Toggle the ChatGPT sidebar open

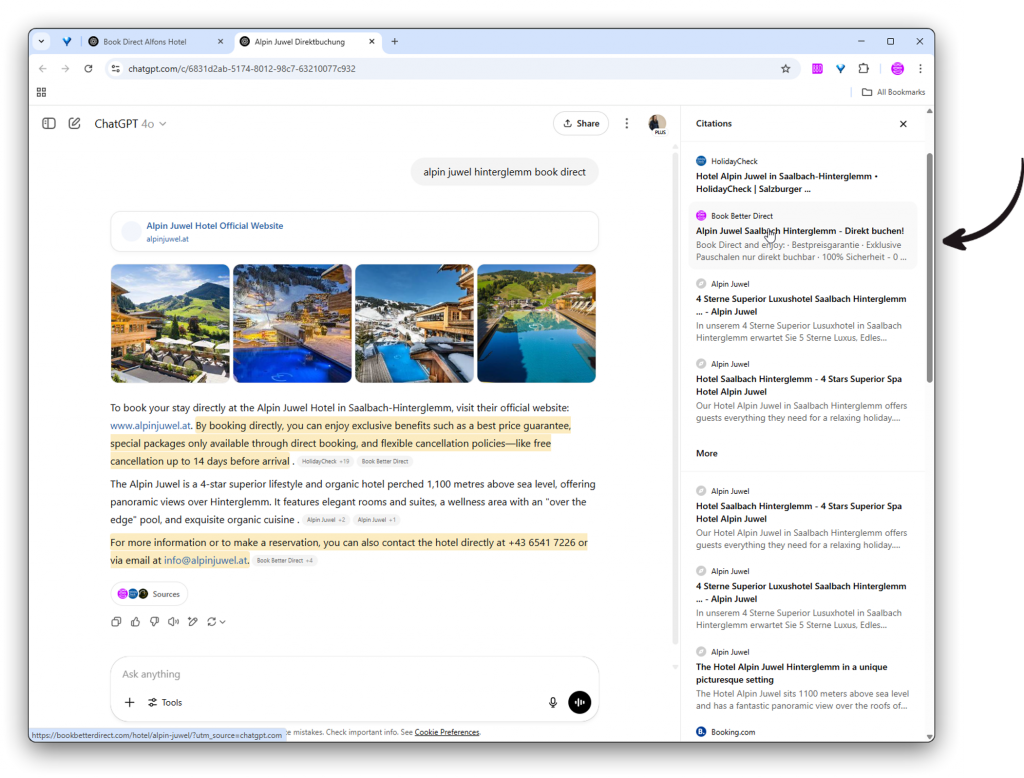pos(48,123)
